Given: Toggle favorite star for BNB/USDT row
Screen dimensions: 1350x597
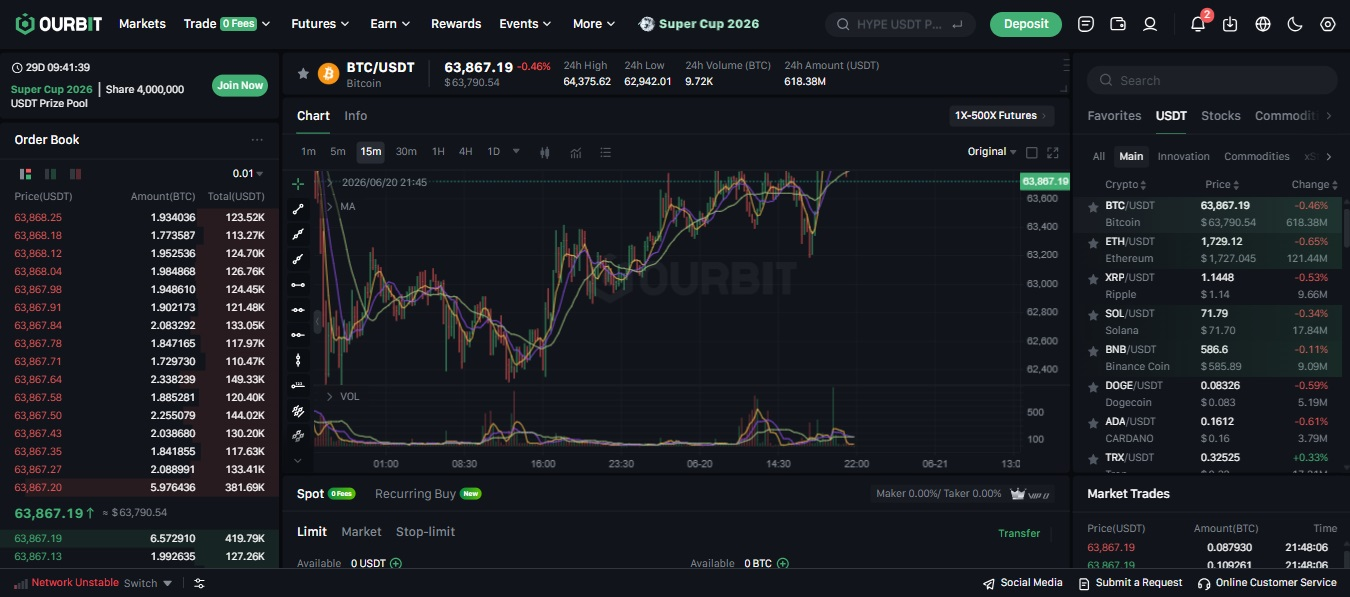Looking at the screenshot, I should coord(1093,350).
